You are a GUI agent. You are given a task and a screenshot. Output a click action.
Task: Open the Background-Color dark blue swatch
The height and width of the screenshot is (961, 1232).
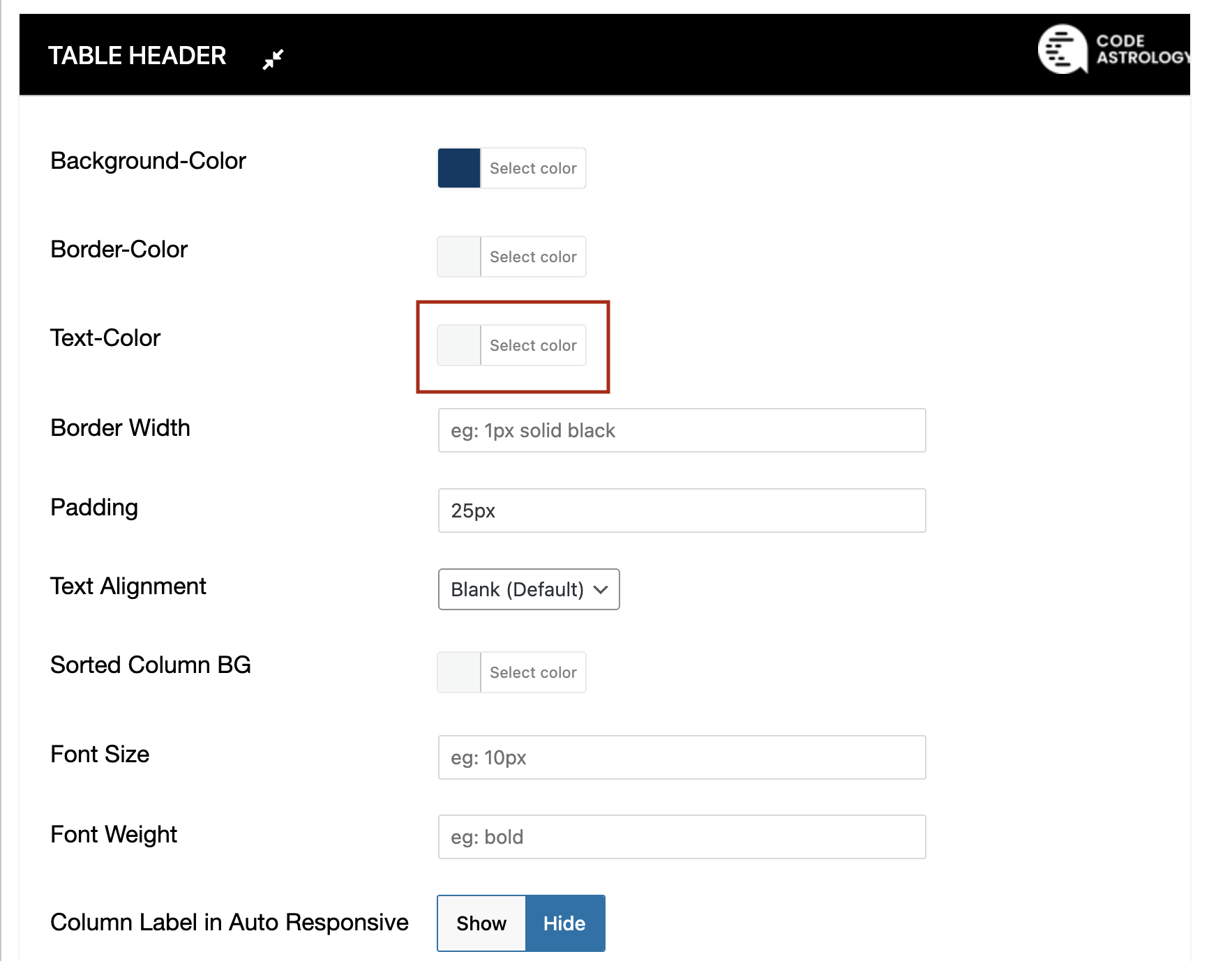click(x=459, y=168)
